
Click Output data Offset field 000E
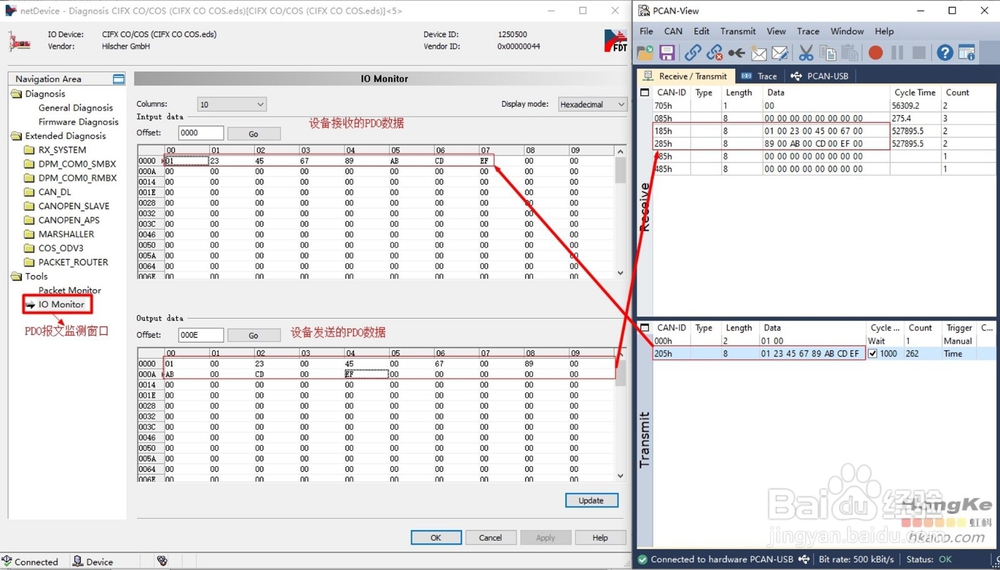pos(201,335)
